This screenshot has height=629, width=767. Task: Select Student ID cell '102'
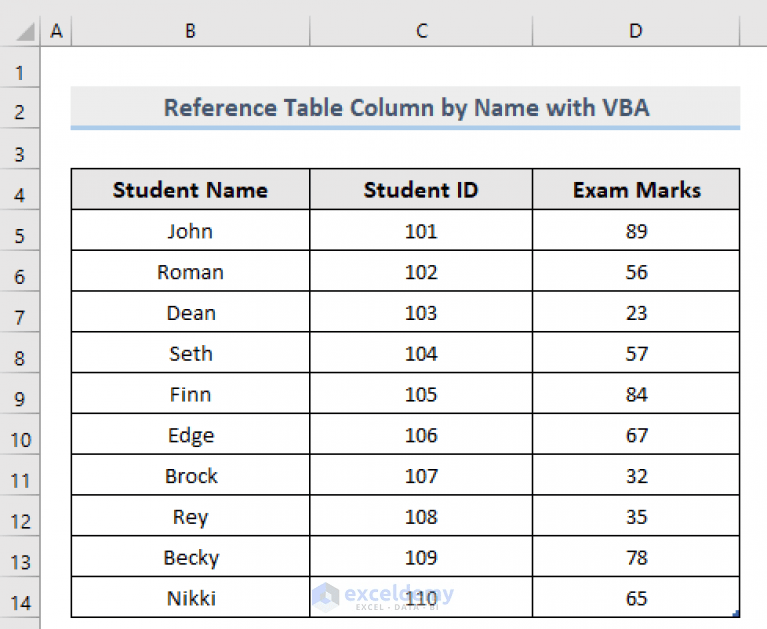(x=421, y=271)
